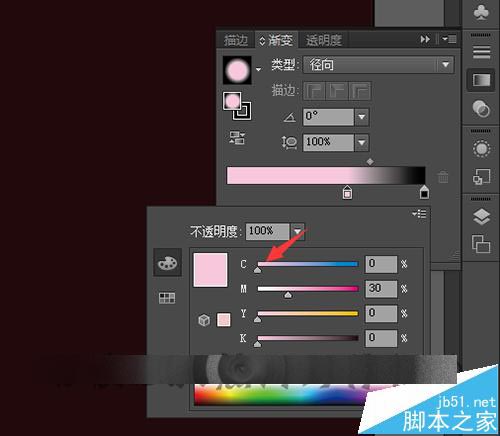
Task: Open the Gradient panel icon in dock
Action: pos(481,80)
